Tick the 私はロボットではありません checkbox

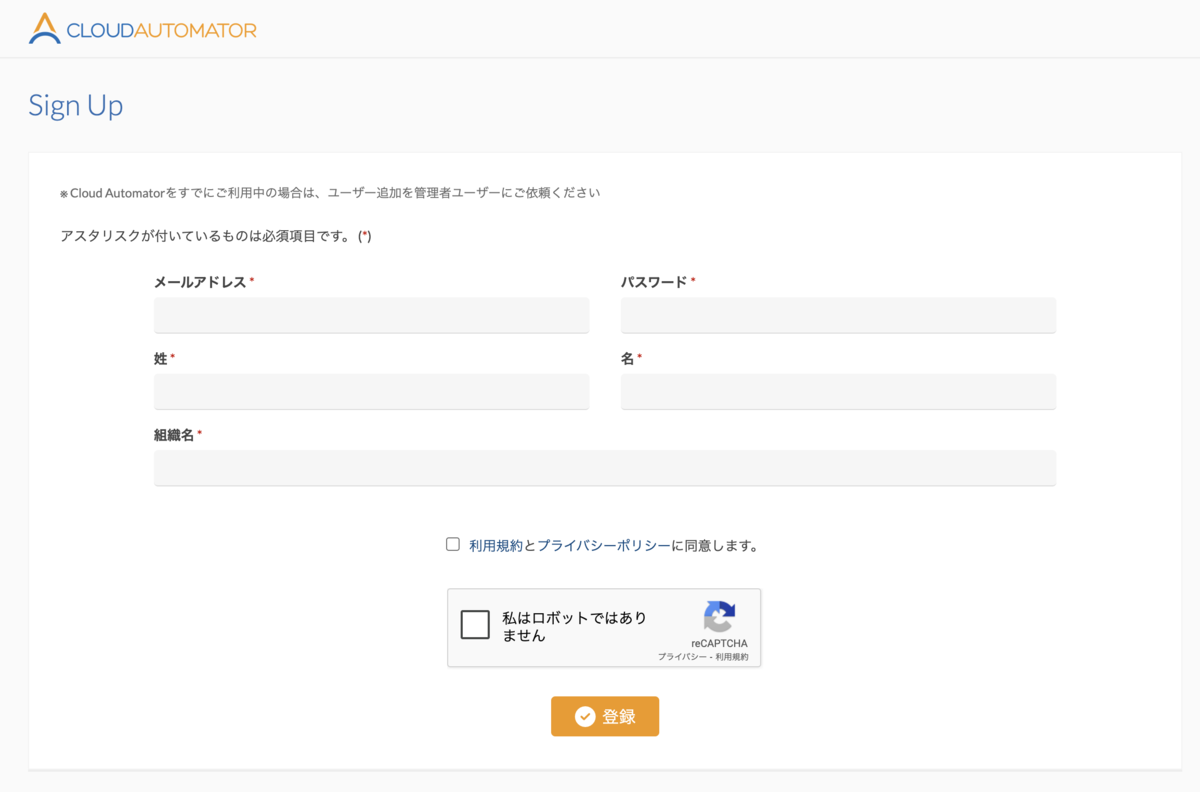coord(475,625)
